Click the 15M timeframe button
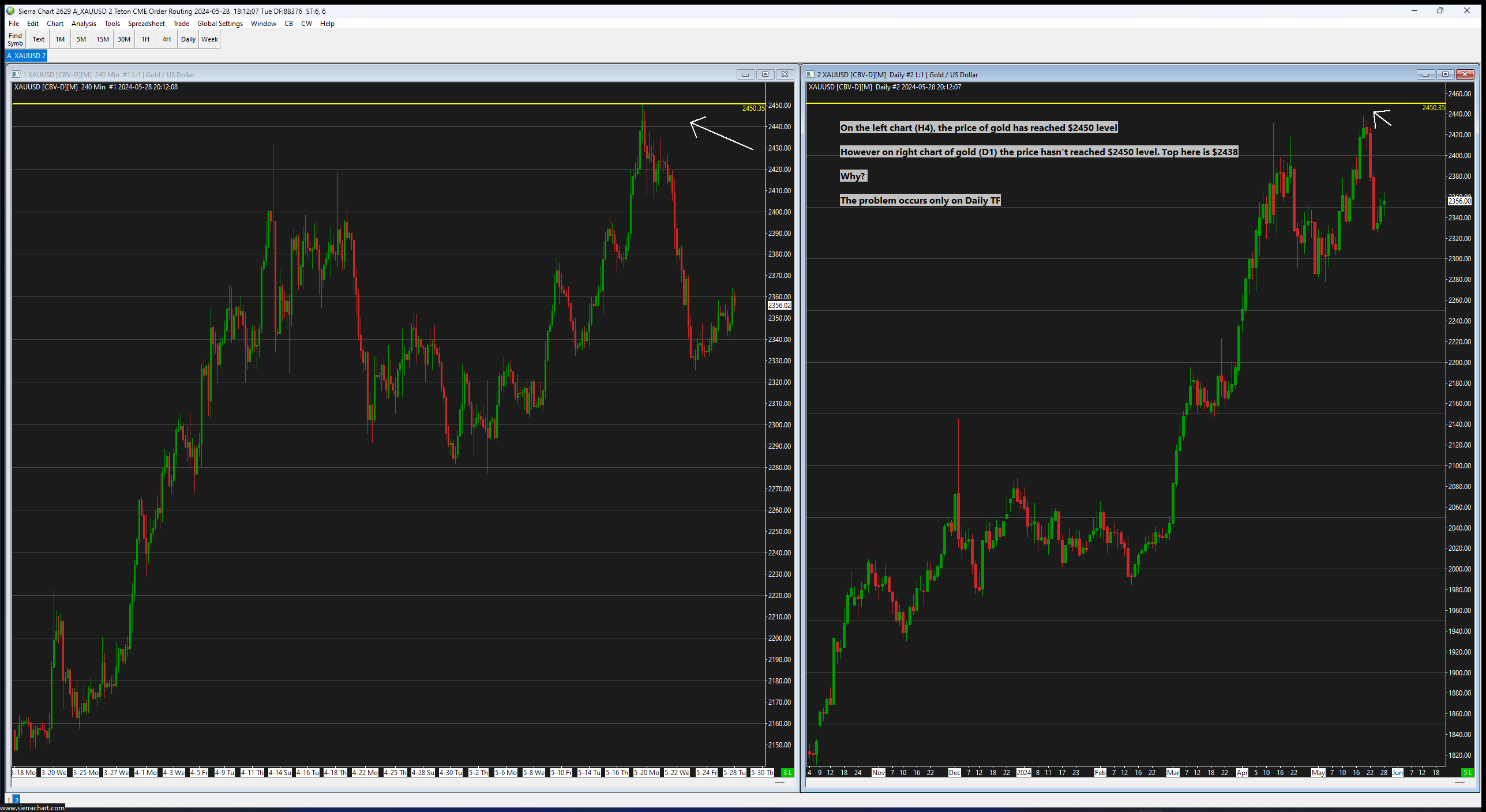The height and width of the screenshot is (812, 1486). click(x=103, y=39)
